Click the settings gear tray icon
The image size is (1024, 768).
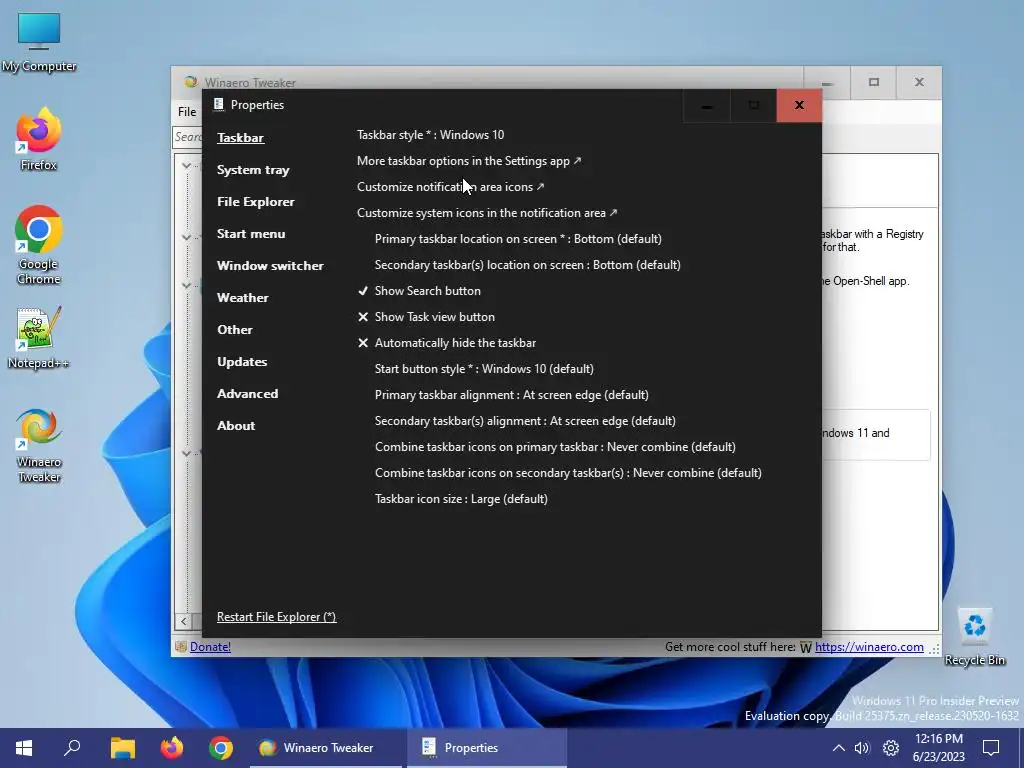(x=891, y=748)
